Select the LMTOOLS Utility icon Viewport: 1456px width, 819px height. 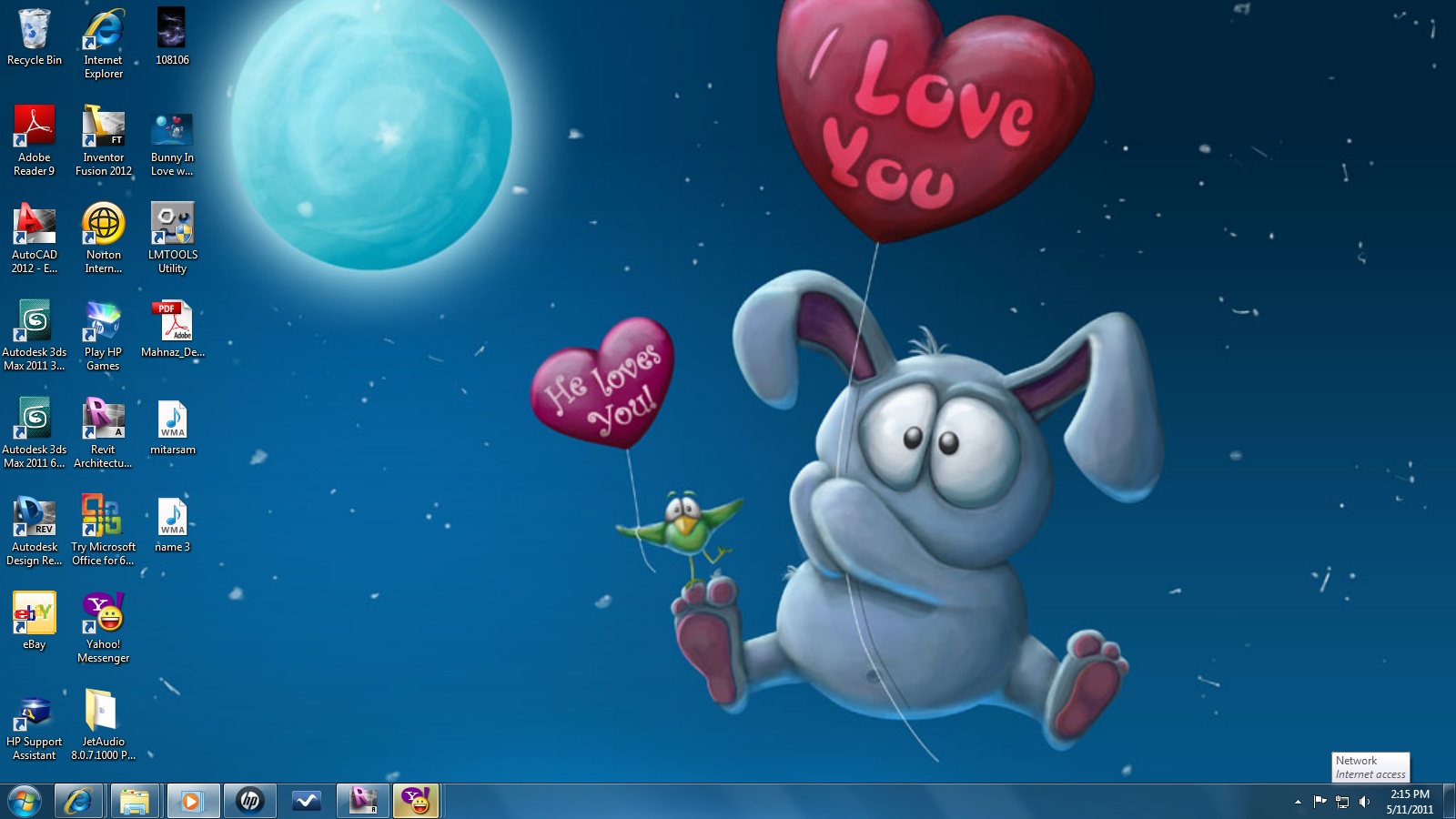click(173, 225)
